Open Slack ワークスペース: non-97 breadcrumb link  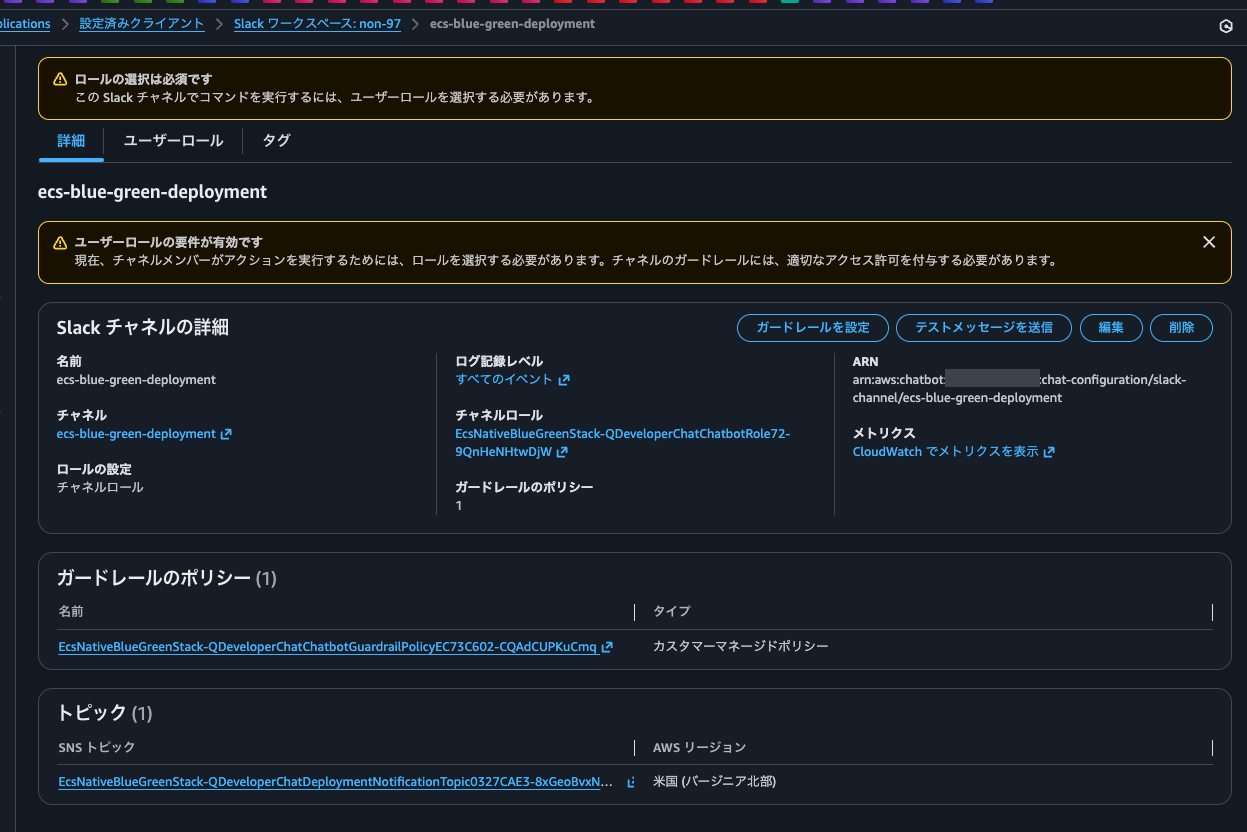click(x=317, y=23)
